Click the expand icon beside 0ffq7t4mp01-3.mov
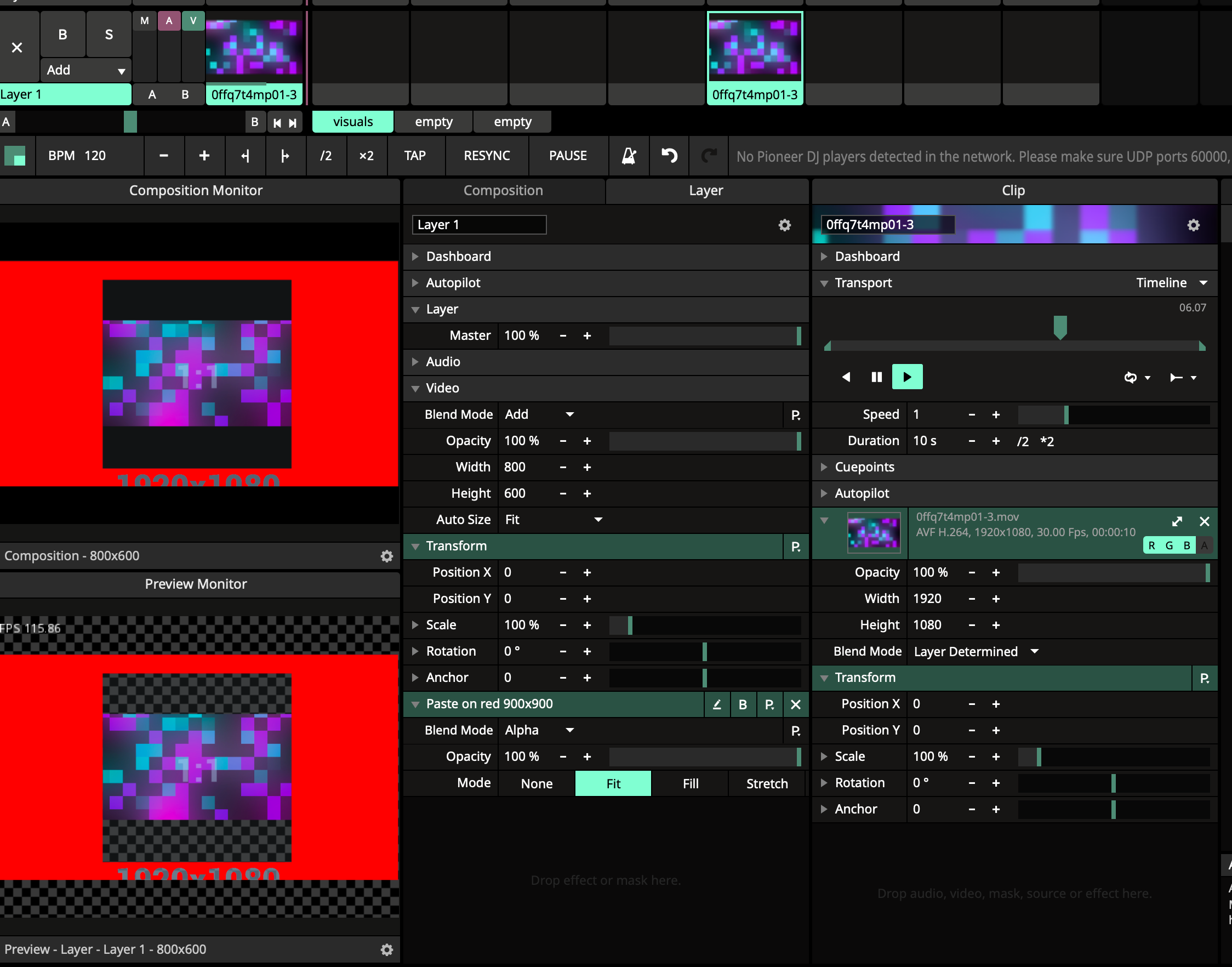The image size is (1232, 967). (x=1177, y=521)
